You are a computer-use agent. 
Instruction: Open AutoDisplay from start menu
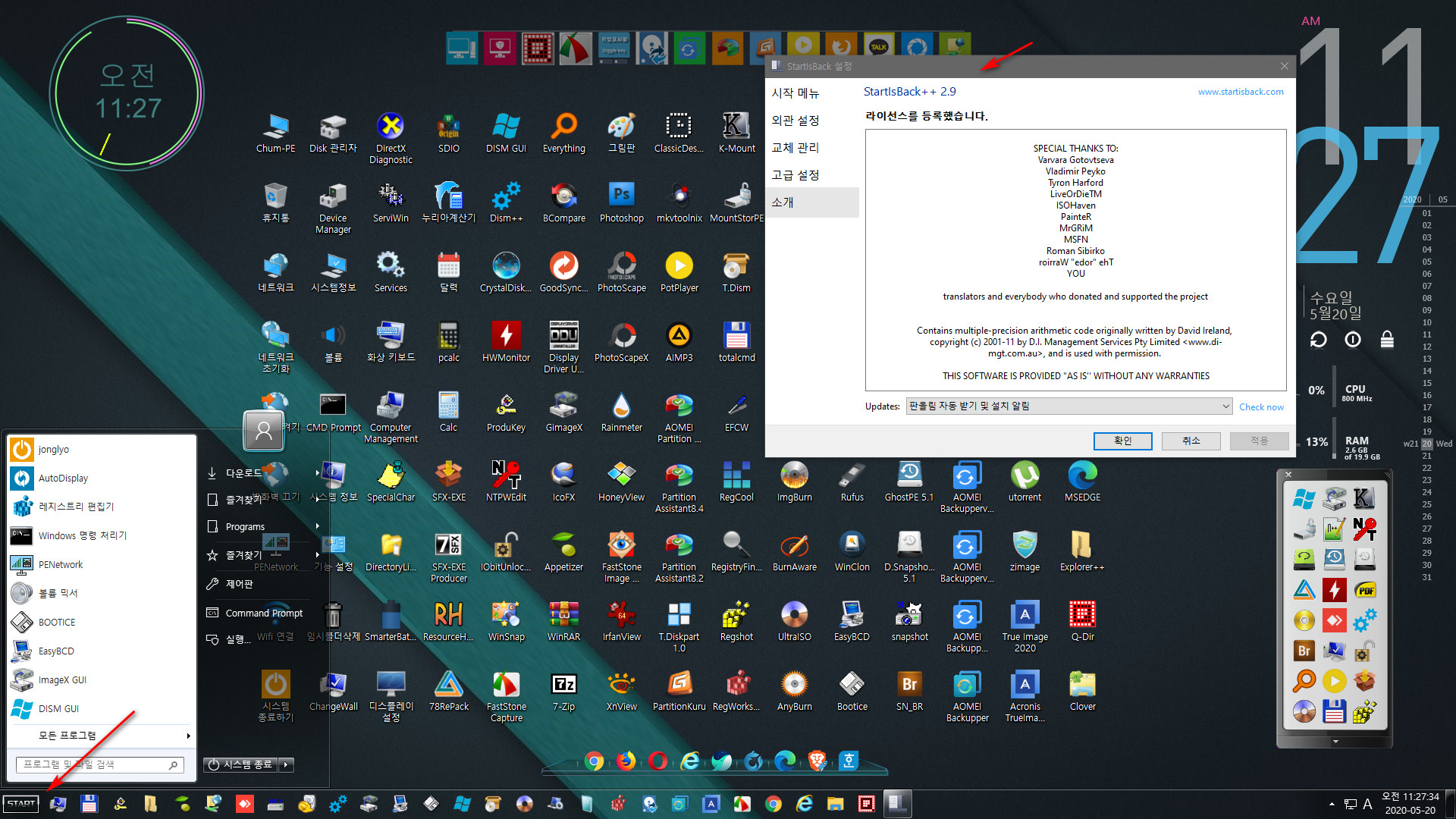[102, 479]
